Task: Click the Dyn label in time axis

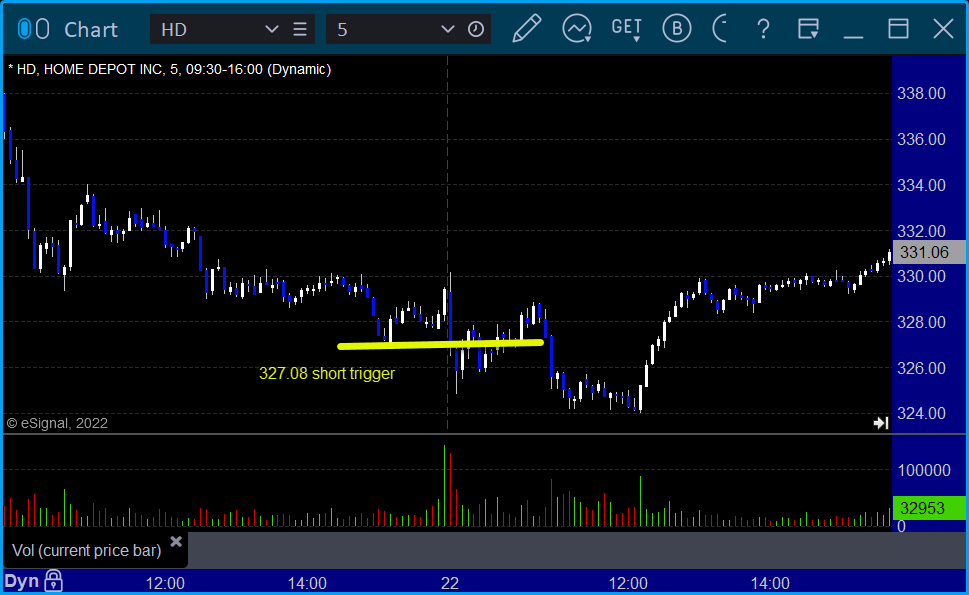Action: click(22, 581)
